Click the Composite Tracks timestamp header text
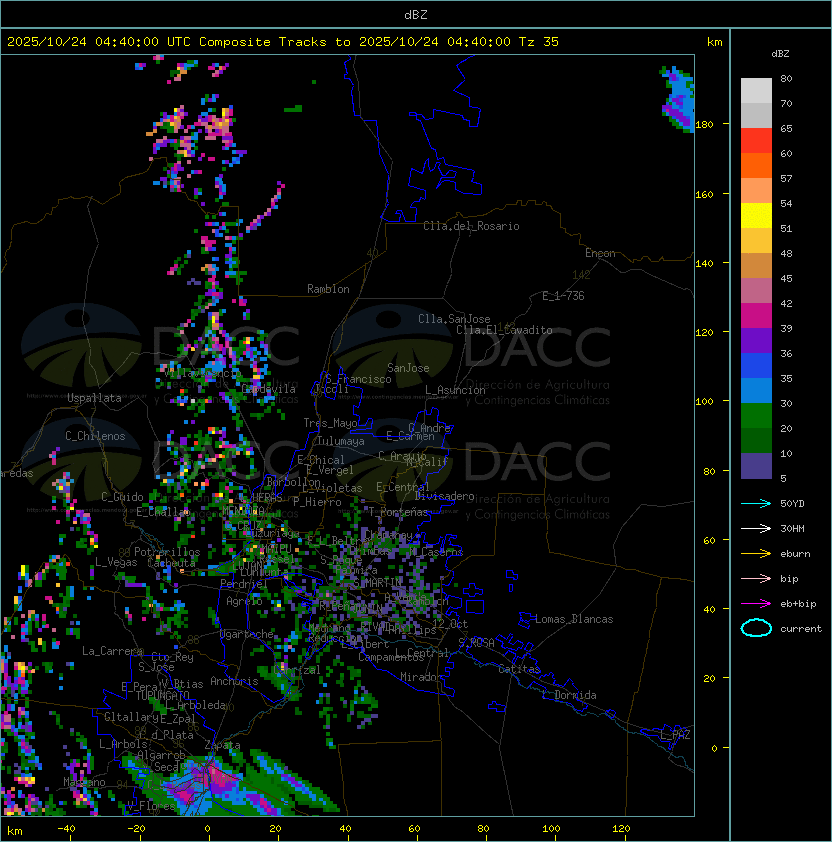Image resolution: width=832 pixels, height=842 pixels. (x=283, y=41)
